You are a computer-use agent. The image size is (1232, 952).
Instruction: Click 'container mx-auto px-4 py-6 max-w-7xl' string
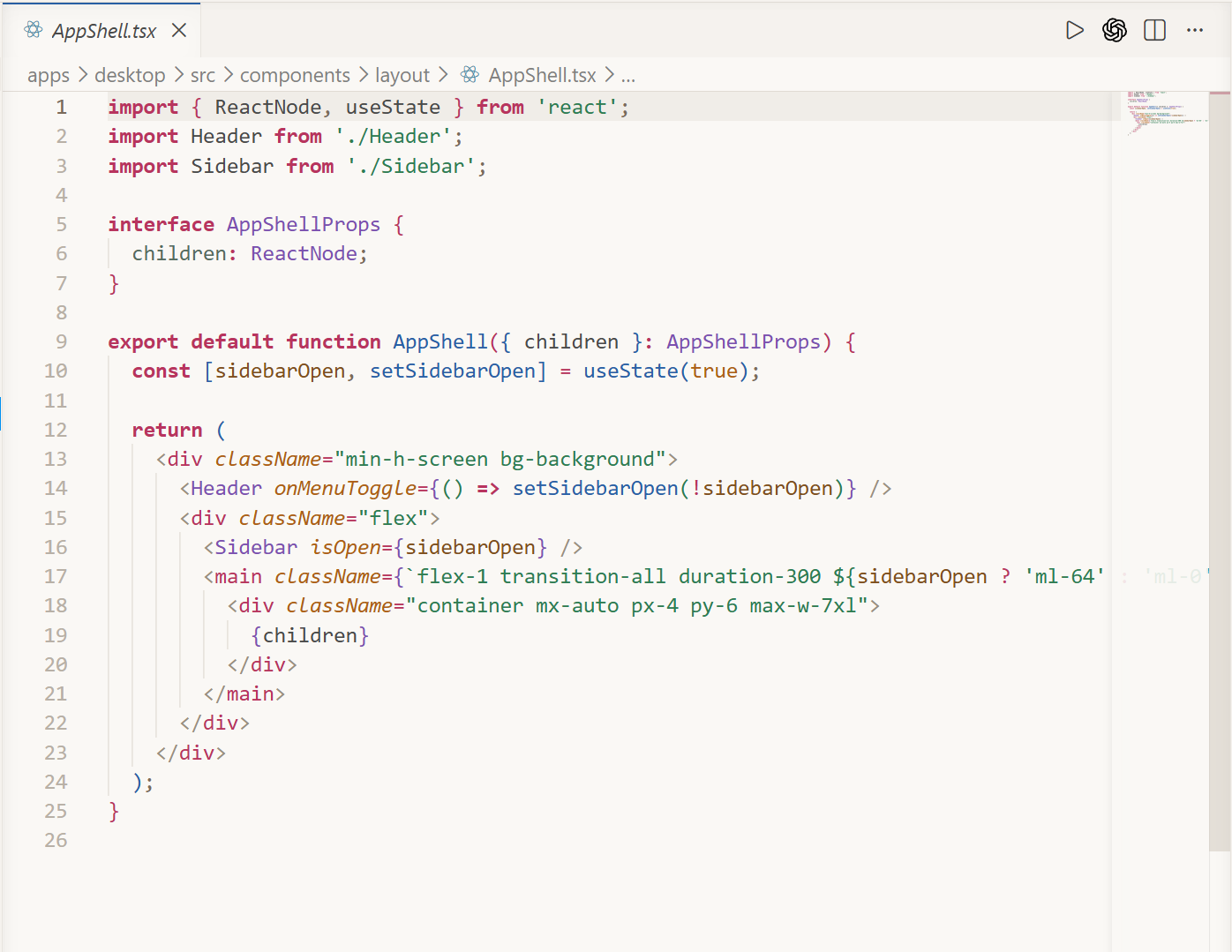636,606
